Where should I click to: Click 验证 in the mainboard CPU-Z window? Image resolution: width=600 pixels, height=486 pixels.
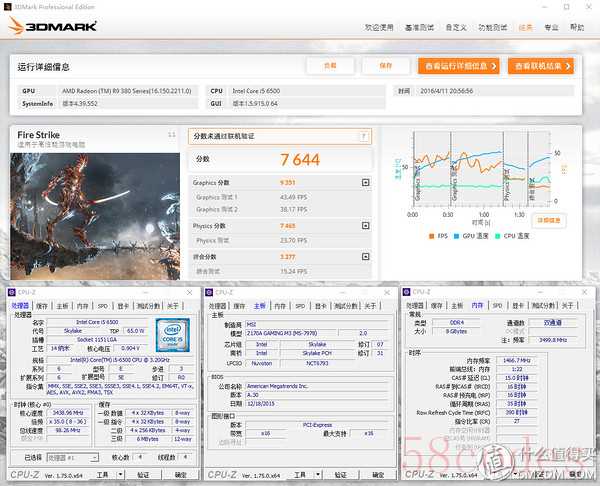[x=340, y=475]
